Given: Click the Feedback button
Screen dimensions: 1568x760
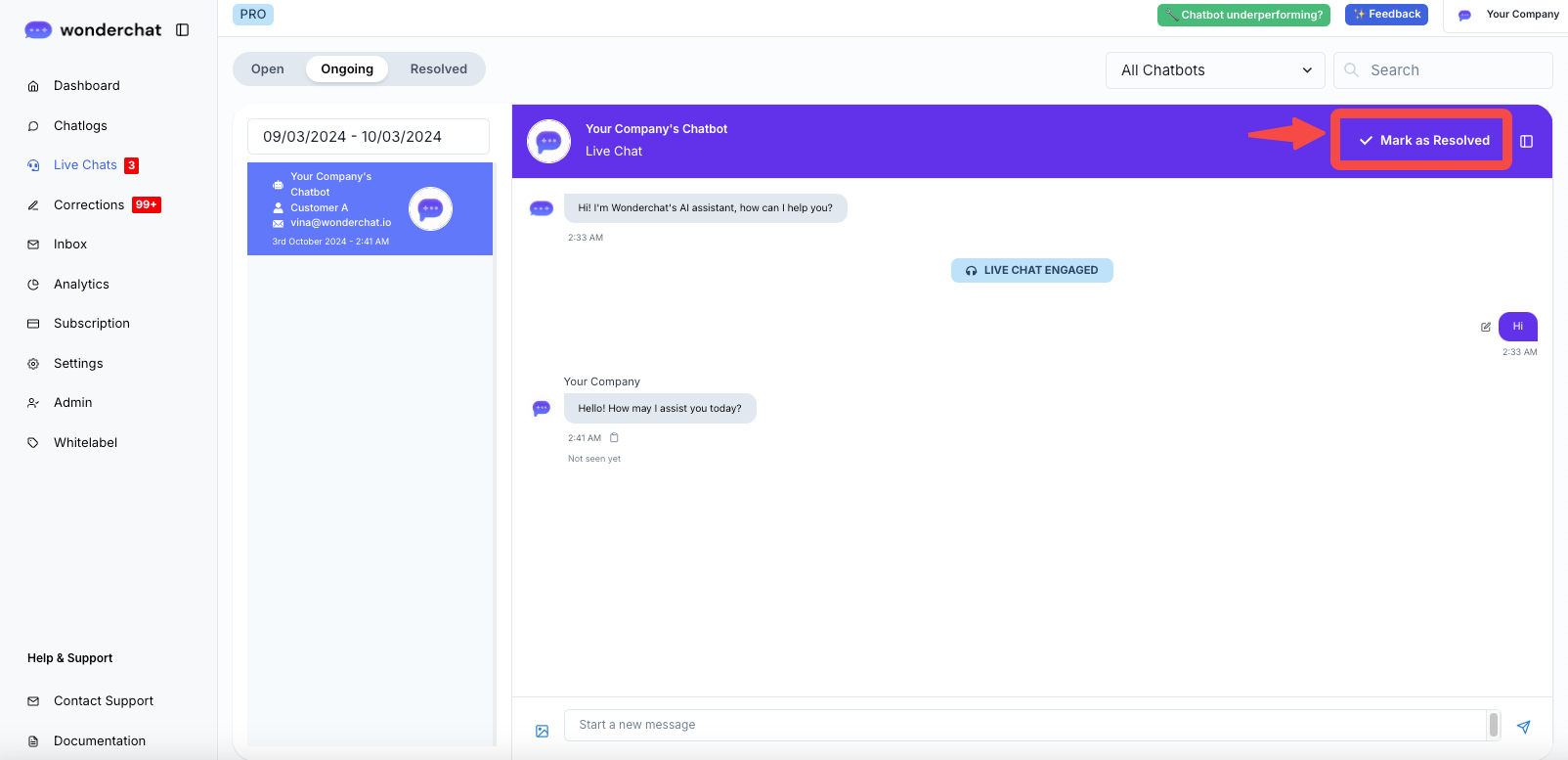Looking at the screenshot, I should tap(1386, 15).
